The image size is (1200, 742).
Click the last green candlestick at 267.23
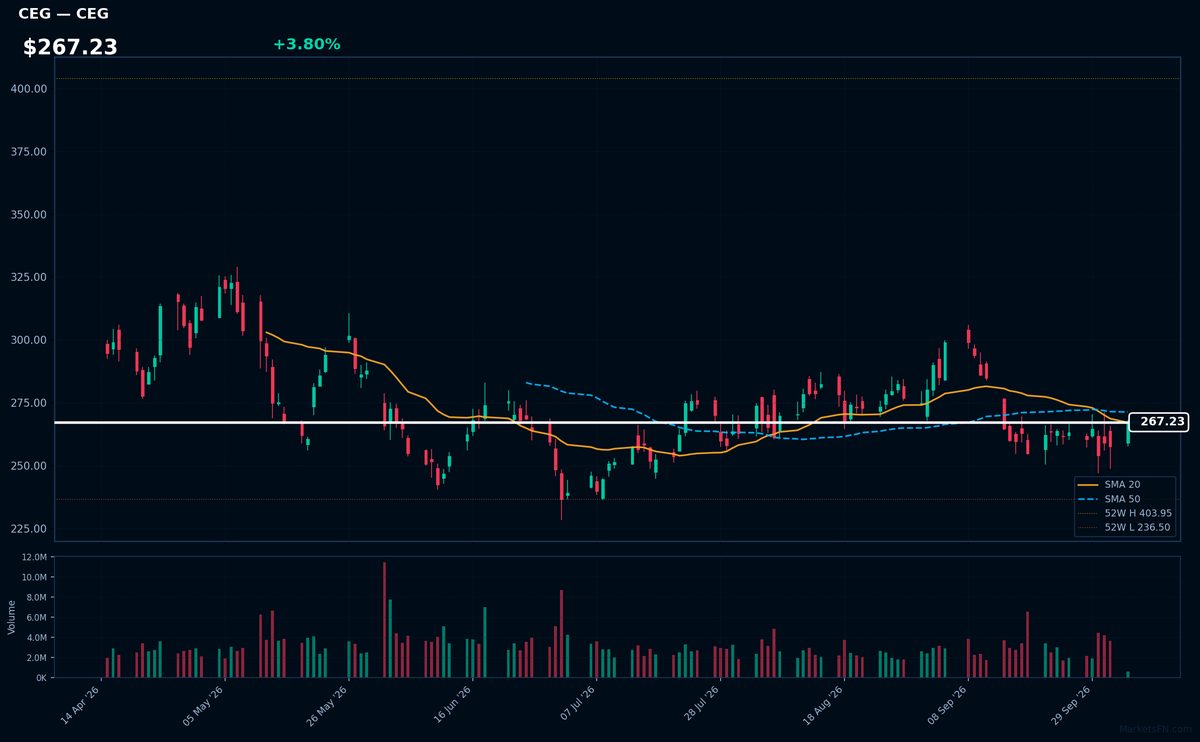(1128, 433)
